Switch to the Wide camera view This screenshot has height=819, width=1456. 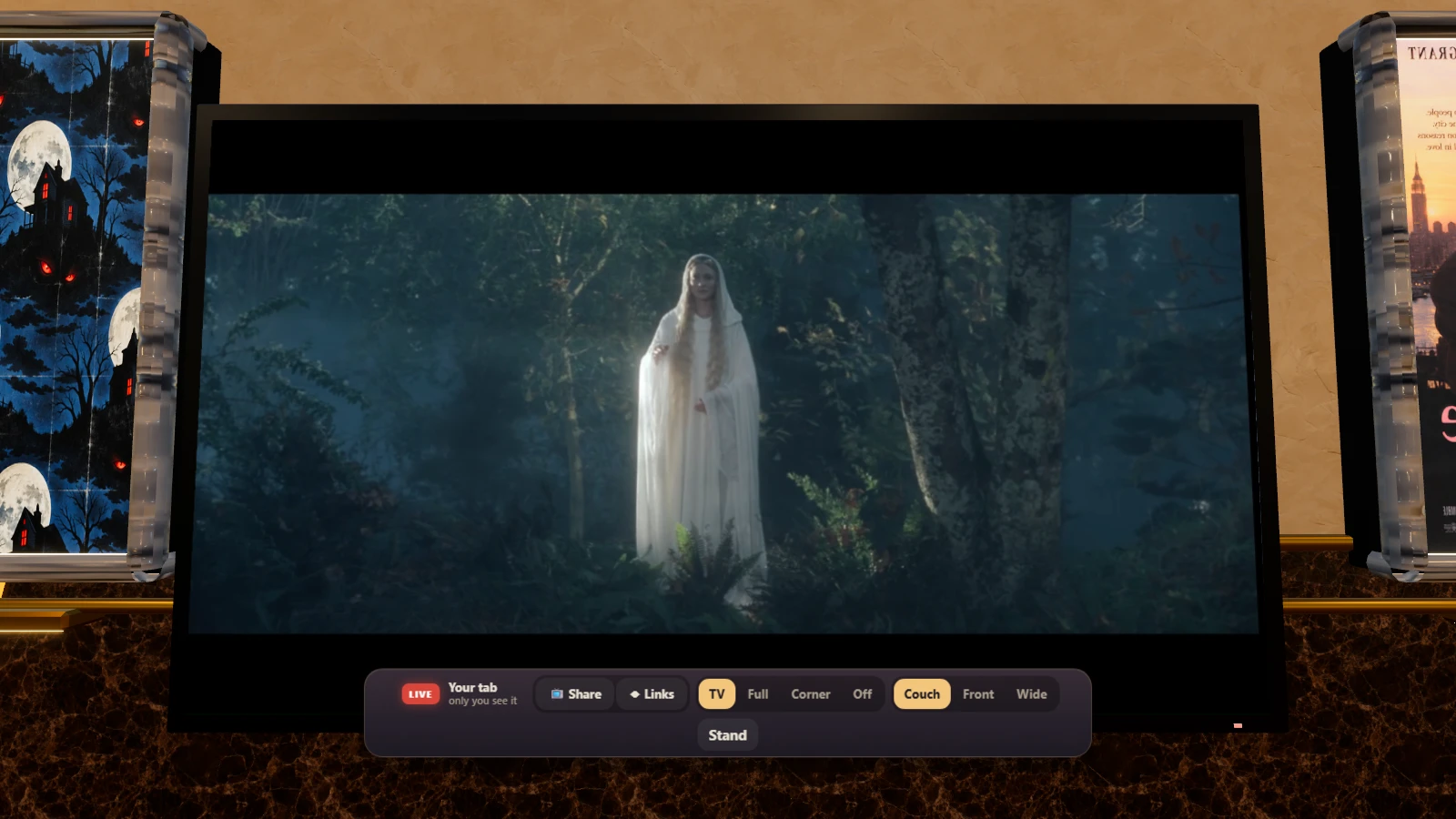1032,694
